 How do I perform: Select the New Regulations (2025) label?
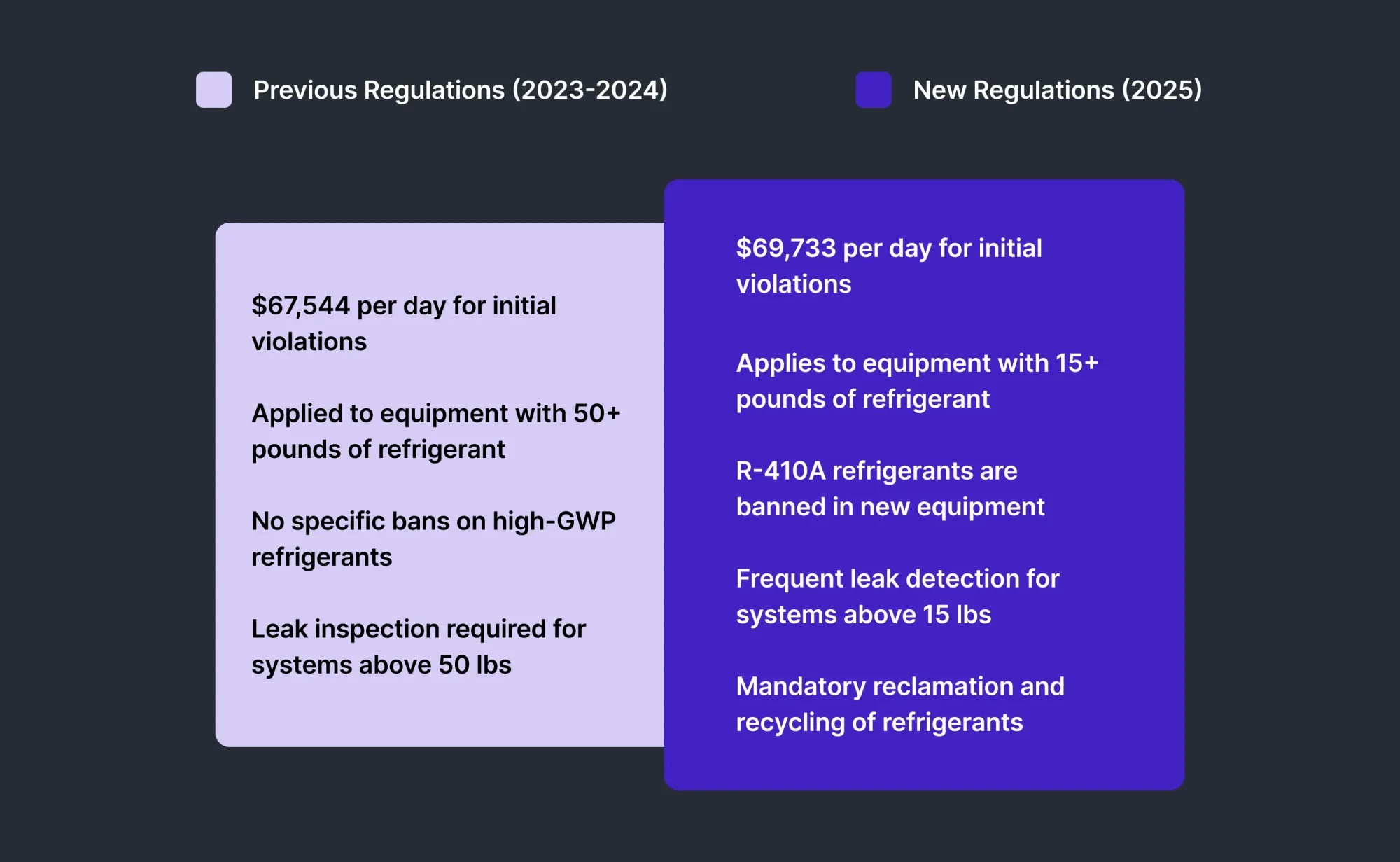1057,90
